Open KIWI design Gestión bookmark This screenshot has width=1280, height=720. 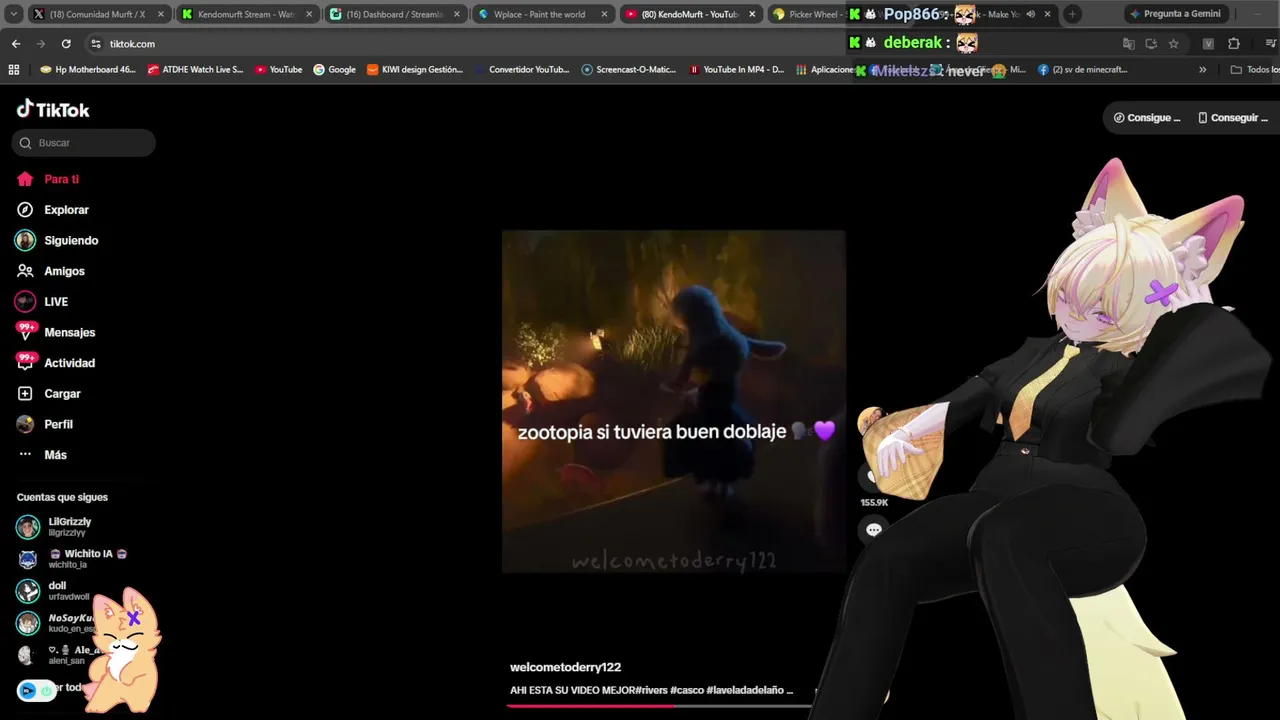(x=414, y=70)
